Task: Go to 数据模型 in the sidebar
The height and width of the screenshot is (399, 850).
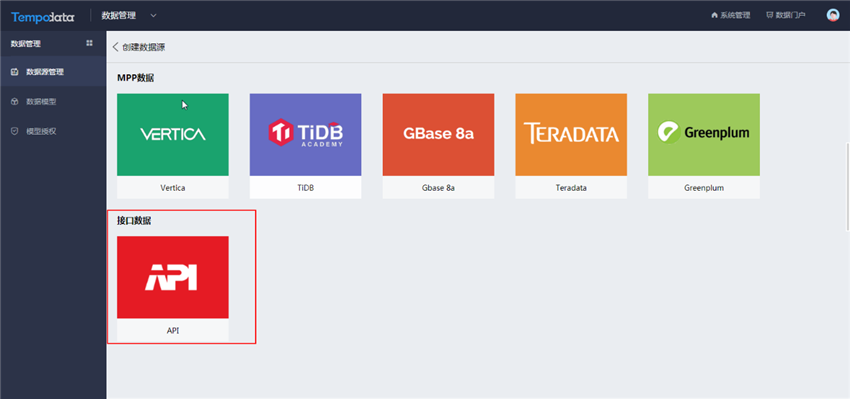Action: (x=53, y=101)
